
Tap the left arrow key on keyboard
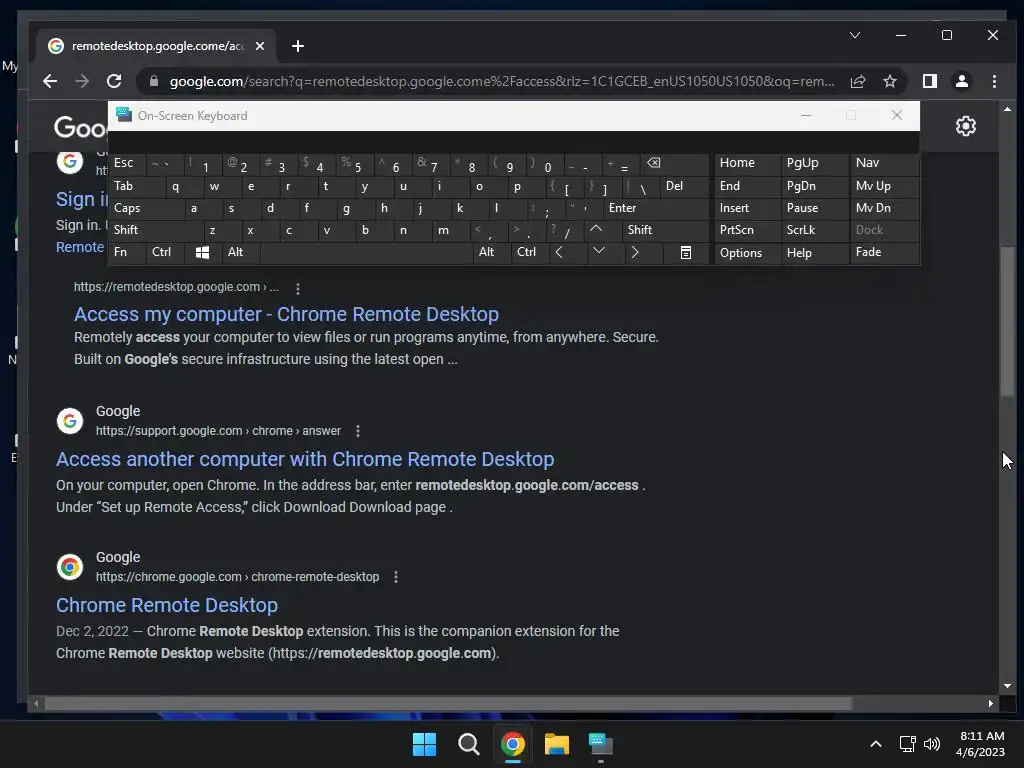559,252
